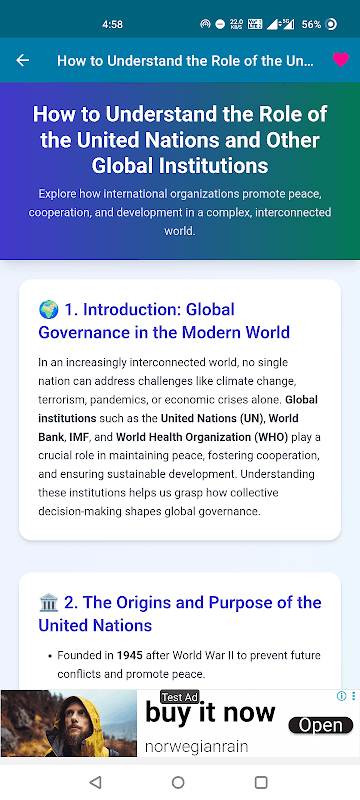Viewport: 360px width, 800px height.
Task: Tap the introduction paragraph body text
Action: [179, 437]
